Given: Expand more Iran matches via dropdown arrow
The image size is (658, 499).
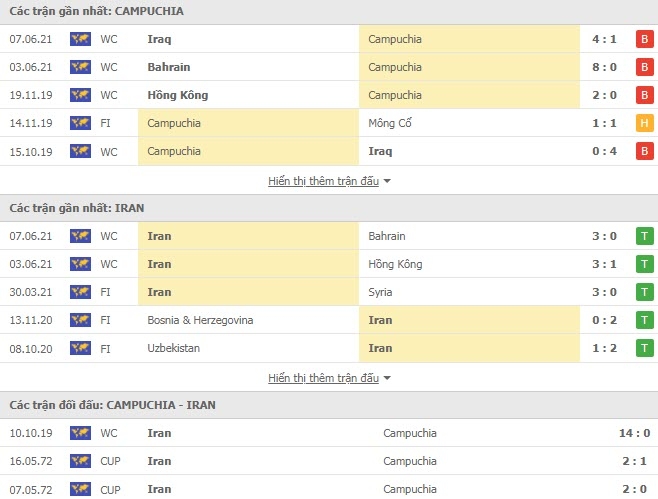Looking at the screenshot, I should pos(387,378).
